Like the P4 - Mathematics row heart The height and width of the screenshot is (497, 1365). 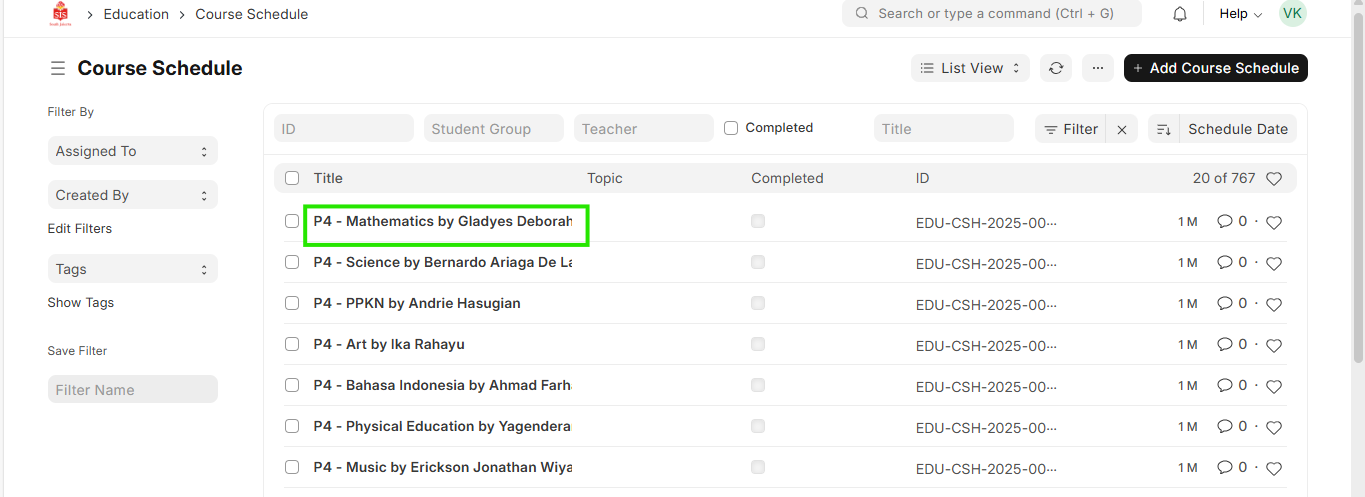point(1274,222)
